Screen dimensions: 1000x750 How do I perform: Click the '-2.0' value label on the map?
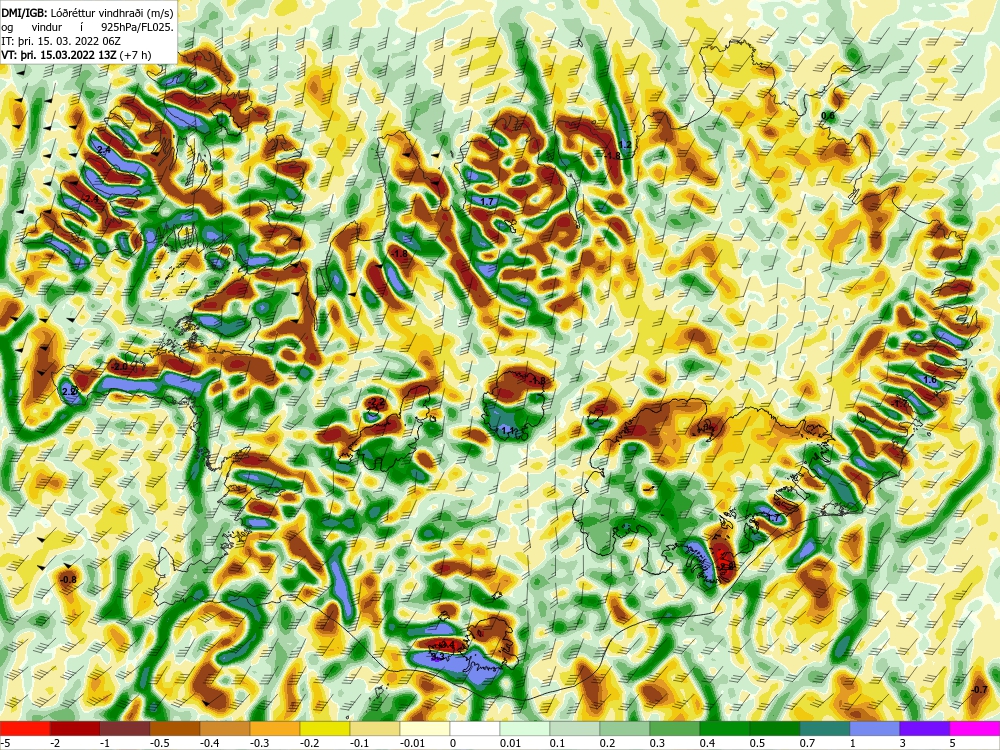tap(119, 367)
